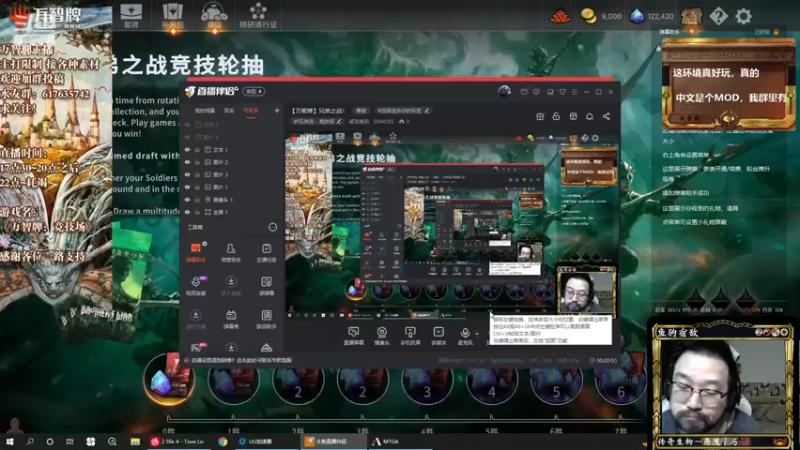Switch to the second scene tab
This screenshot has width=800, height=450.
pyautogui.click(x=229, y=110)
